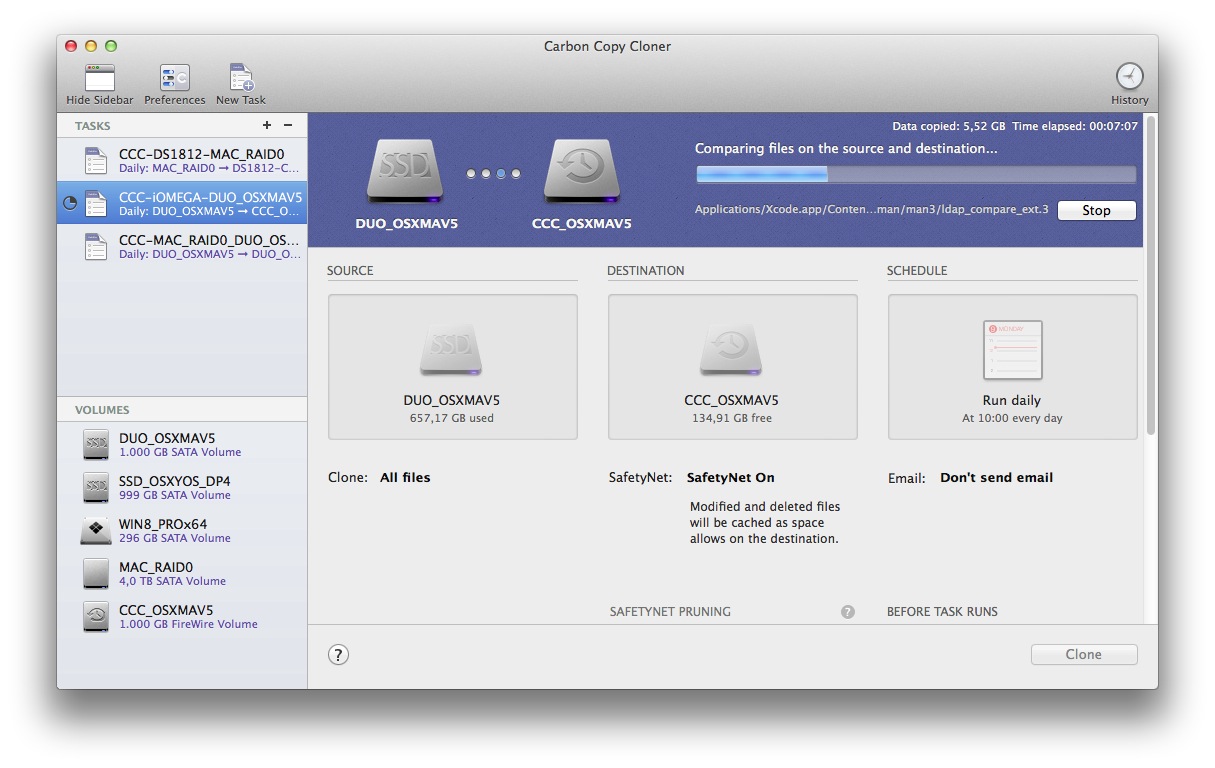Open the History clock icon
Viewport: 1215px width, 768px height.
(1129, 77)
